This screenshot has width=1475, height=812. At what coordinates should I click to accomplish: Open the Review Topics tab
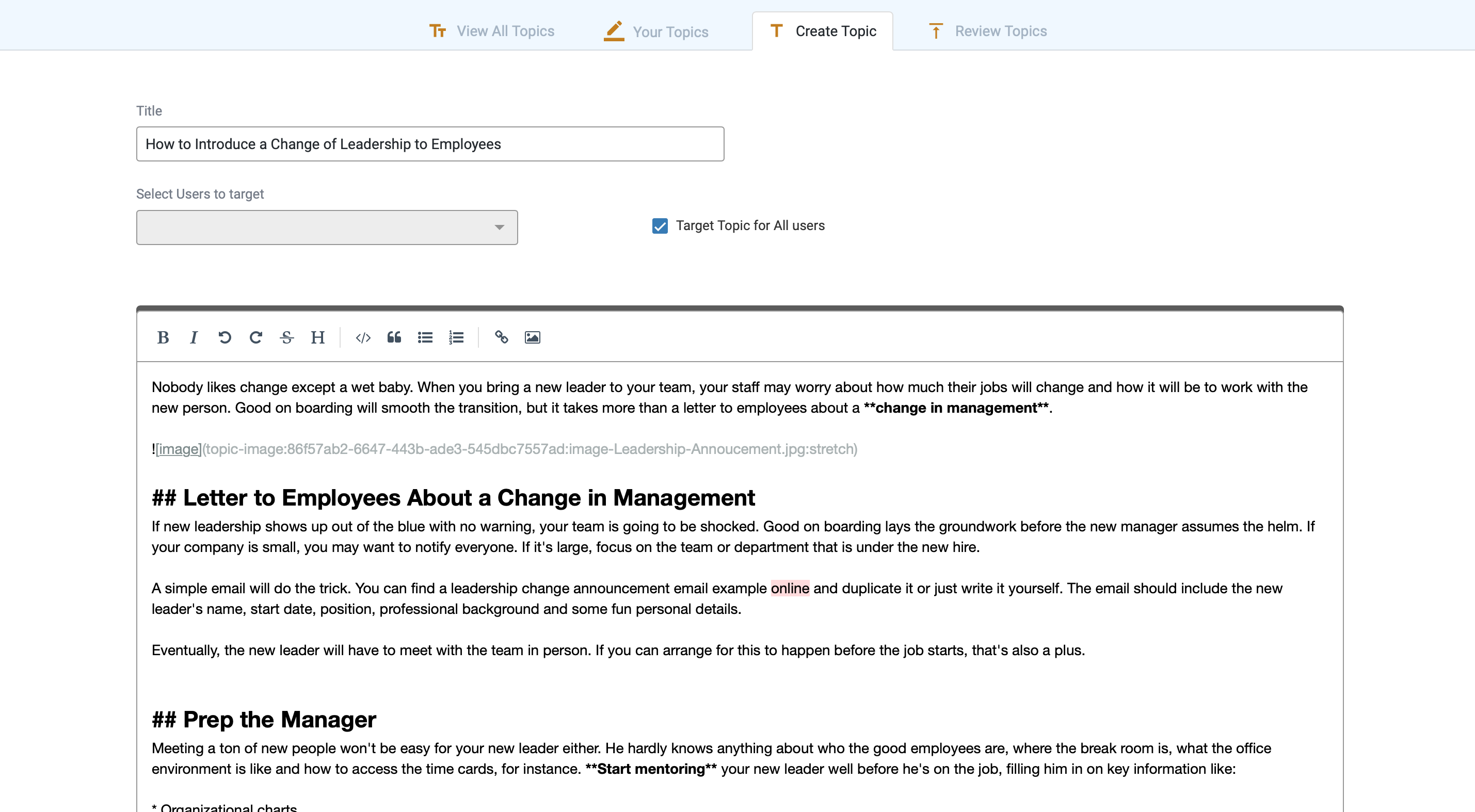pos(988,31)
